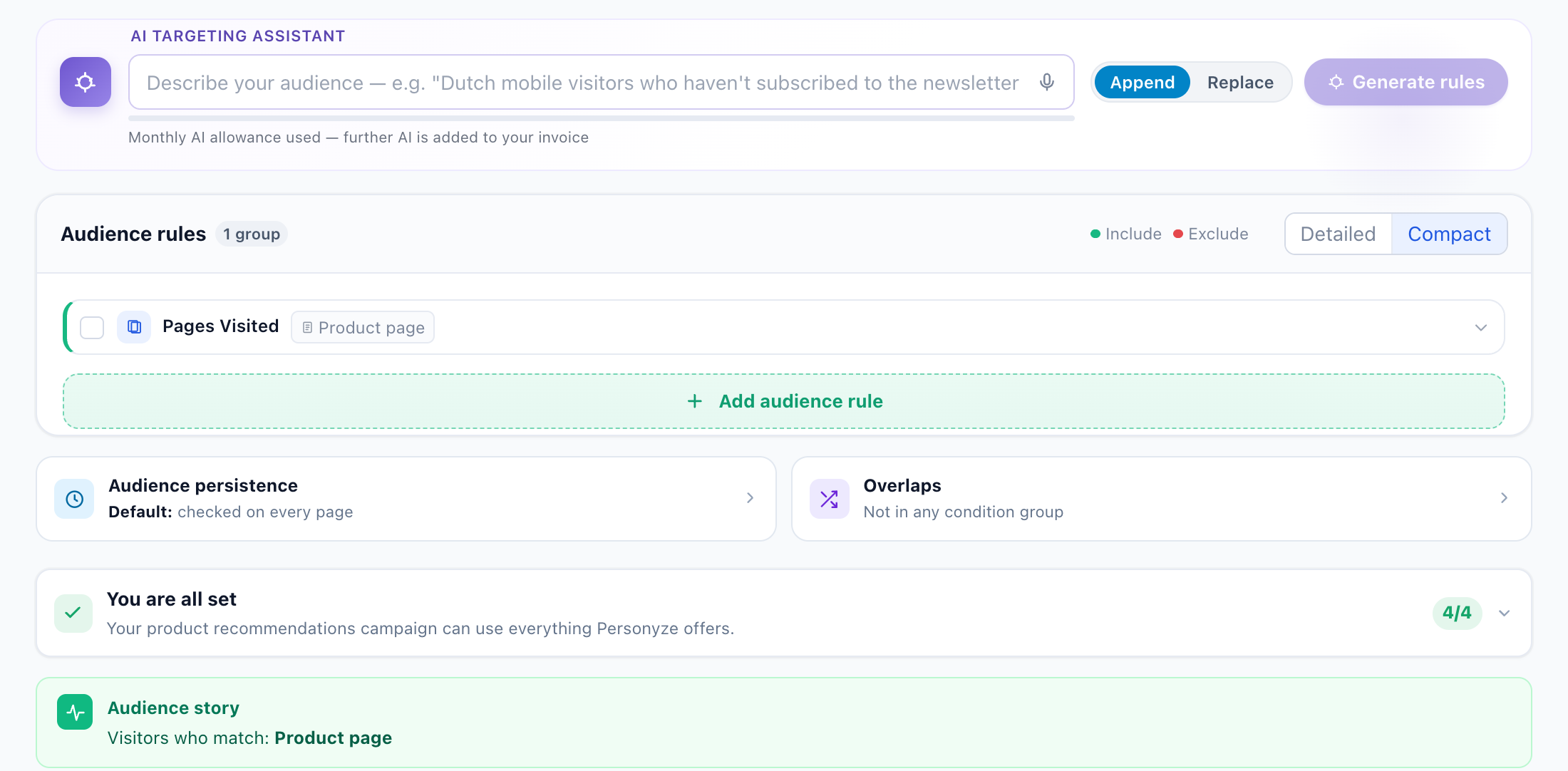Click the AI allowance usage bar

coord(602,118)
